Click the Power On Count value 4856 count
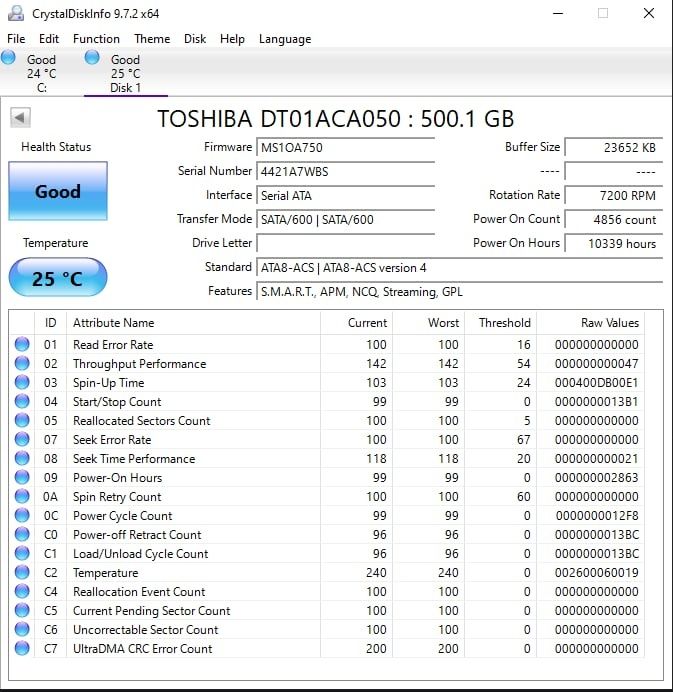Screen dimensions: 673x692 (614, 219)
